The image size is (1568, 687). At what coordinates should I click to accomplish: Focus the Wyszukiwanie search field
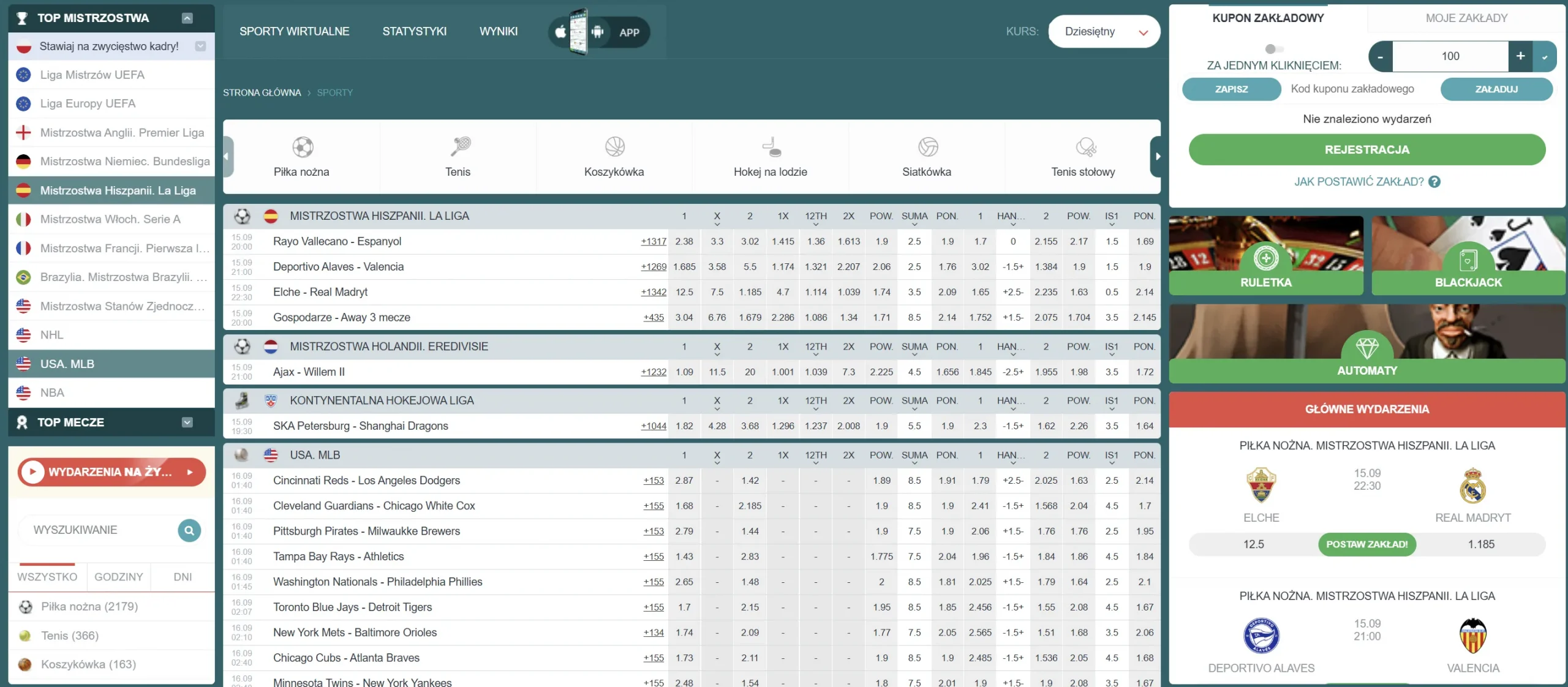[x=98, y=530]
